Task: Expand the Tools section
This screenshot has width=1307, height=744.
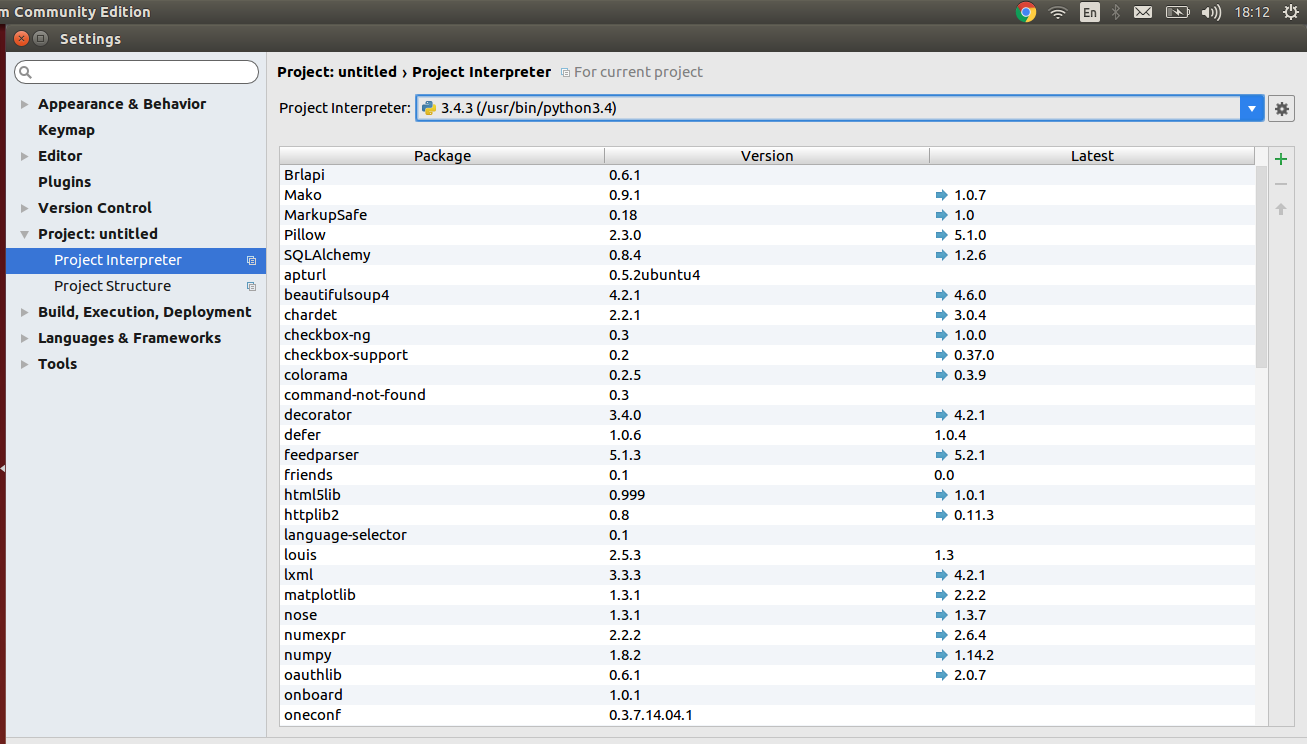Action: coord(25,364)
